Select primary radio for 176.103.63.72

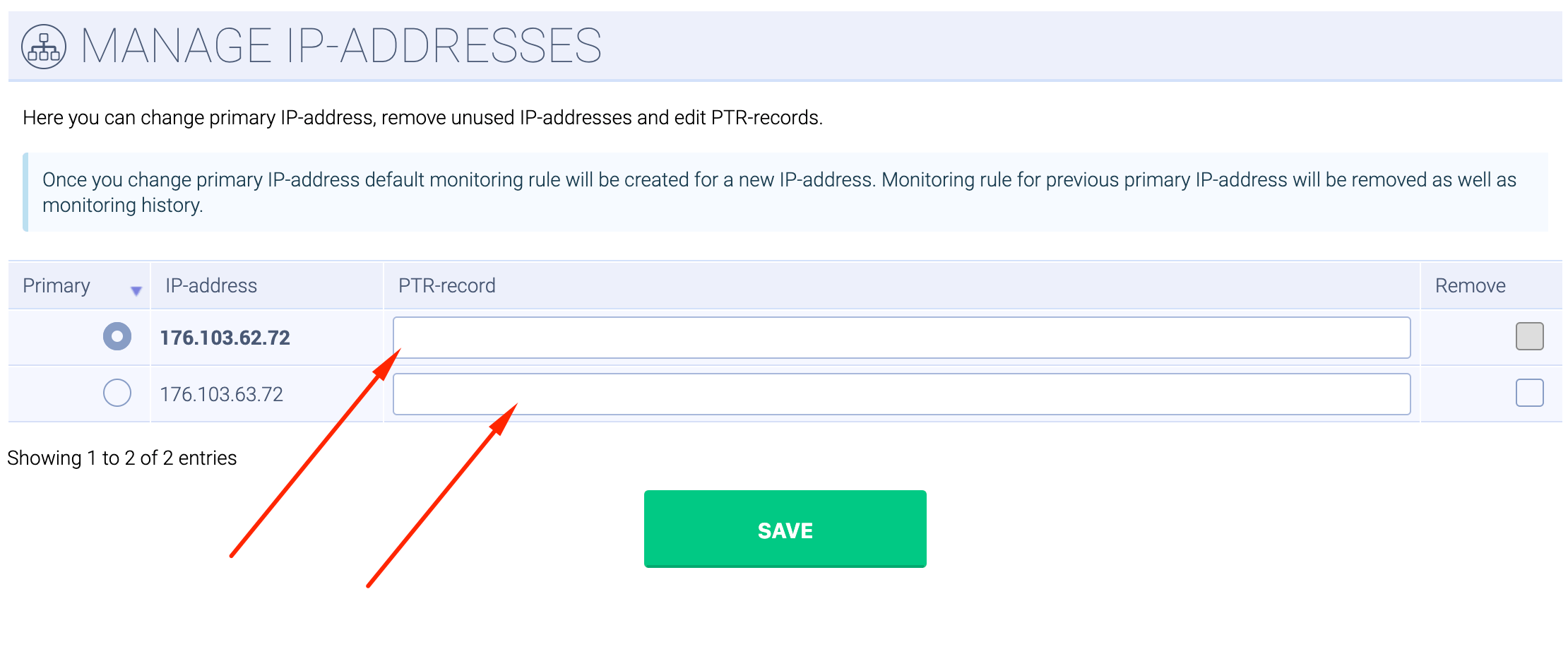point(117,393)
